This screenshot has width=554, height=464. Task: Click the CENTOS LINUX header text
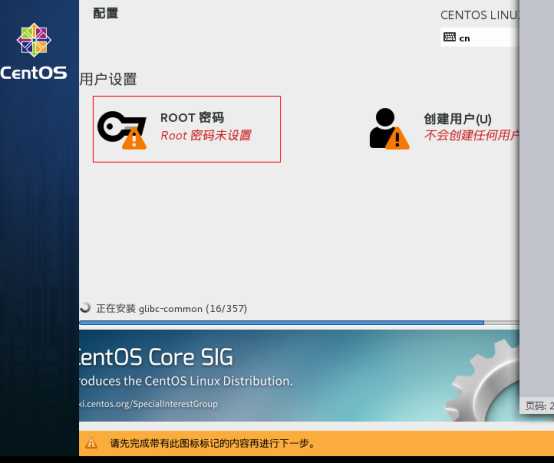pos(479,15)
